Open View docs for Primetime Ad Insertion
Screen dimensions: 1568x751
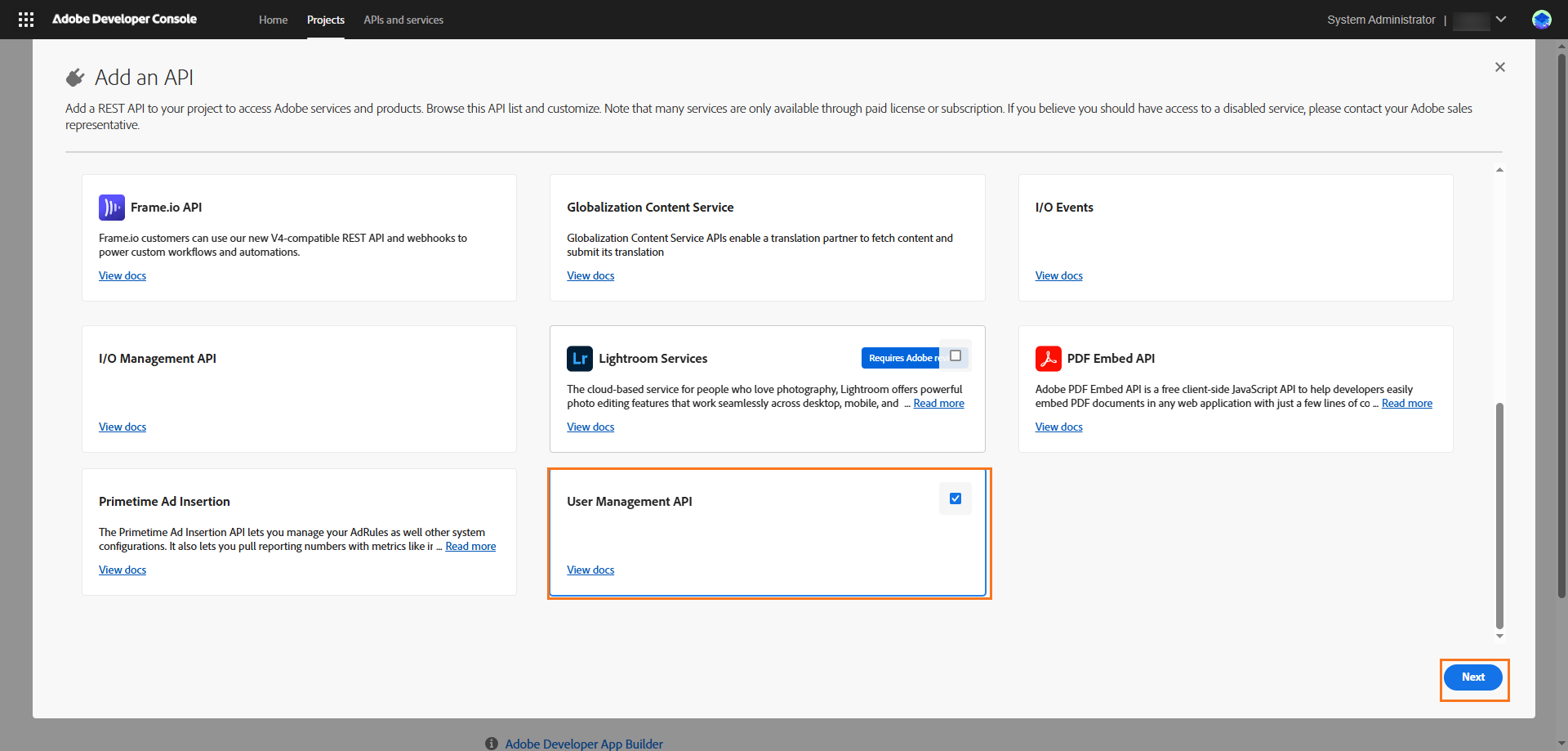[x=122, y=570]
